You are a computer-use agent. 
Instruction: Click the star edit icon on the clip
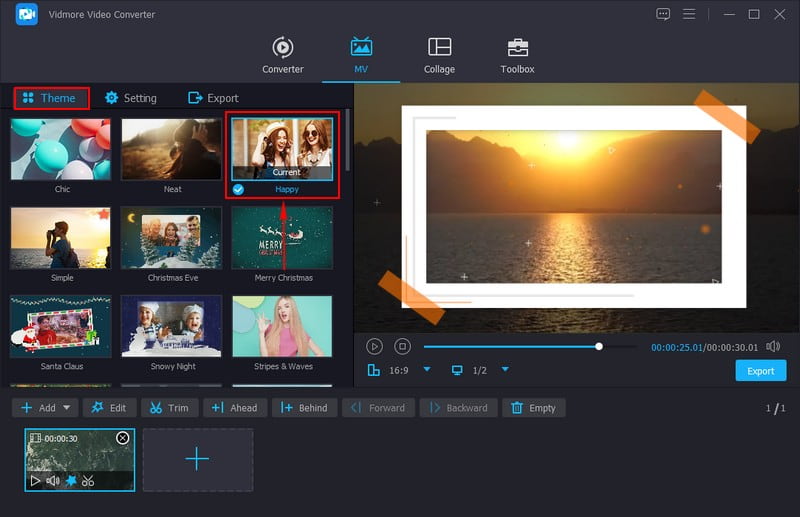pos(71,481)
